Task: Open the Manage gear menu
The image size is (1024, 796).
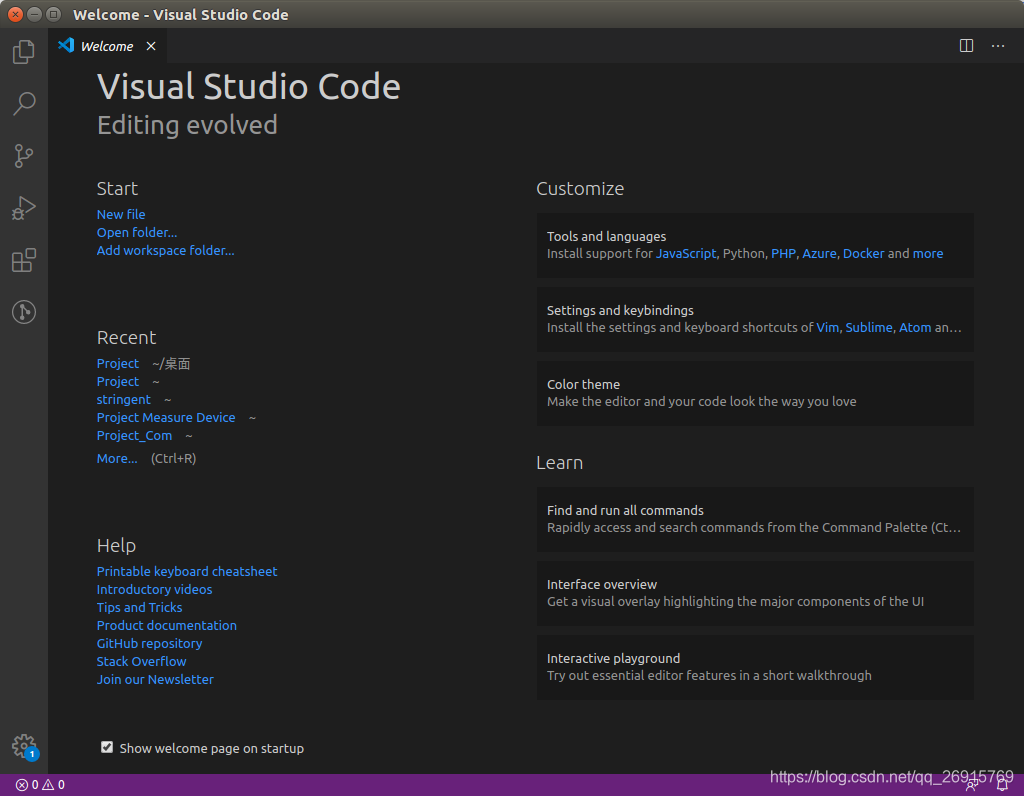Action: pos(23,746)
